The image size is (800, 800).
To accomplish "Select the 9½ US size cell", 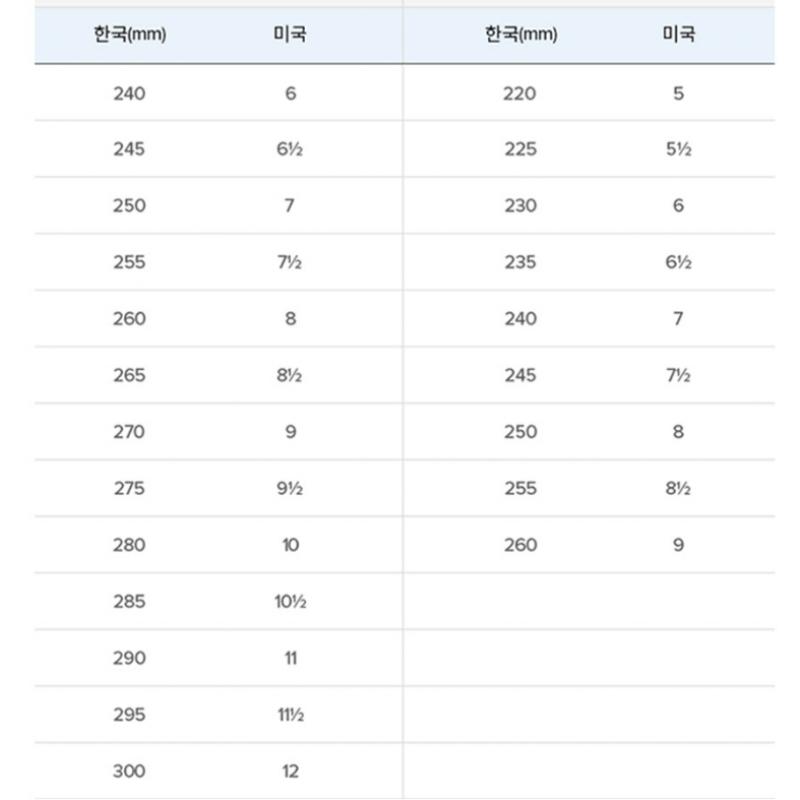I will (290, 489).
